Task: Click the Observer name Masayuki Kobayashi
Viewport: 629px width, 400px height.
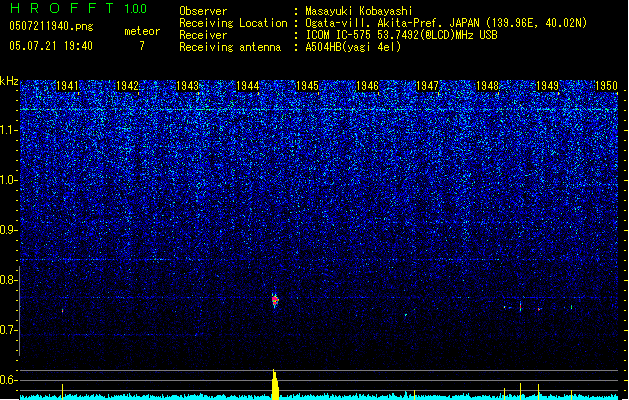Action: [x=359, y=11]
